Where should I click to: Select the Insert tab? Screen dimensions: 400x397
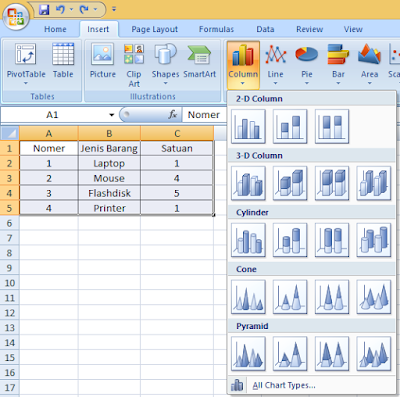(98, 29)
